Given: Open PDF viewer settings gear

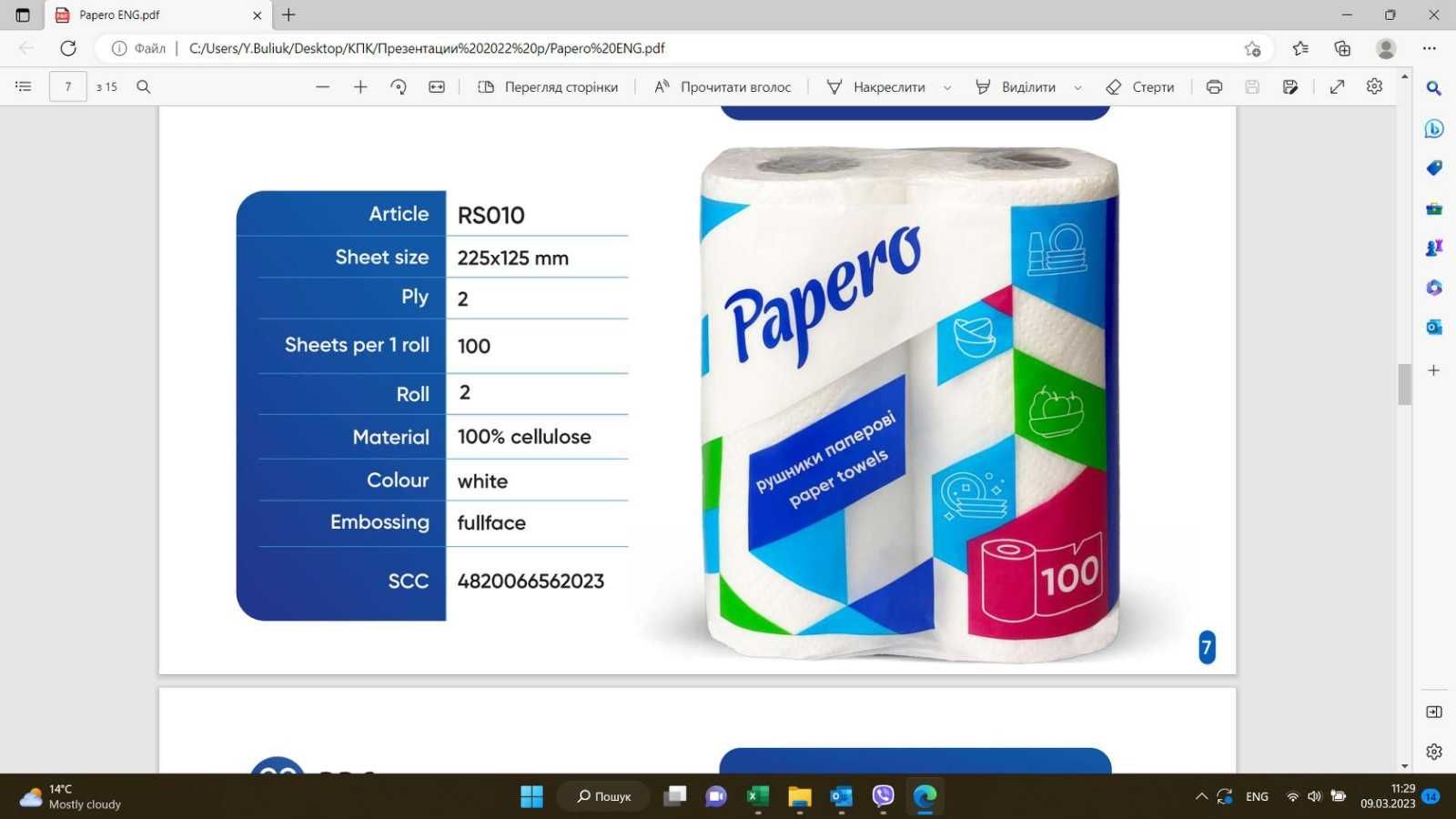Looking at the screenshot, I should (1374, 86).
